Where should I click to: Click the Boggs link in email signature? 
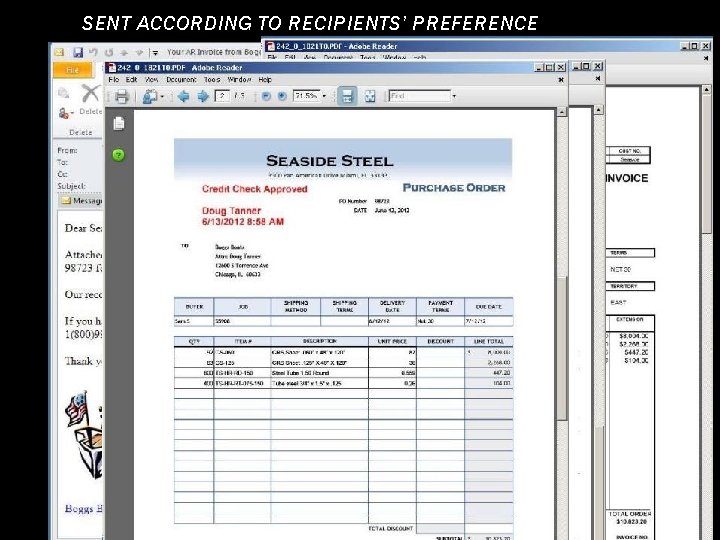pyautogui.click(x=84, y=508)
